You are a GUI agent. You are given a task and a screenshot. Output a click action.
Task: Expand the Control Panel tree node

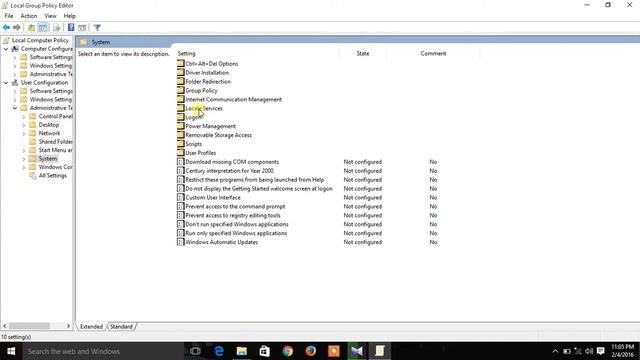click(24, 116)
